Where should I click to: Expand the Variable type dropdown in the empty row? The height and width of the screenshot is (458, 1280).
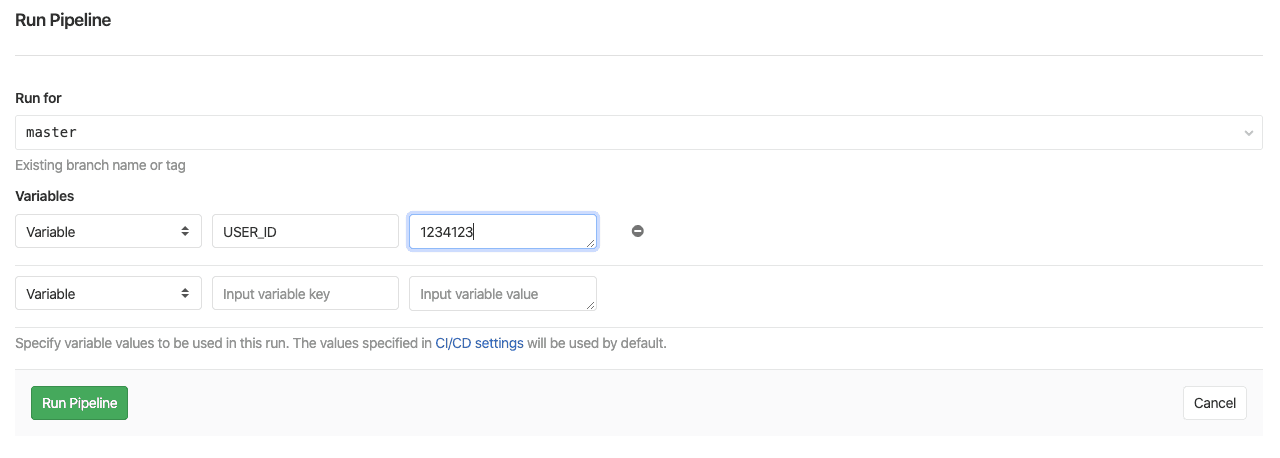[x=108, y=294]
